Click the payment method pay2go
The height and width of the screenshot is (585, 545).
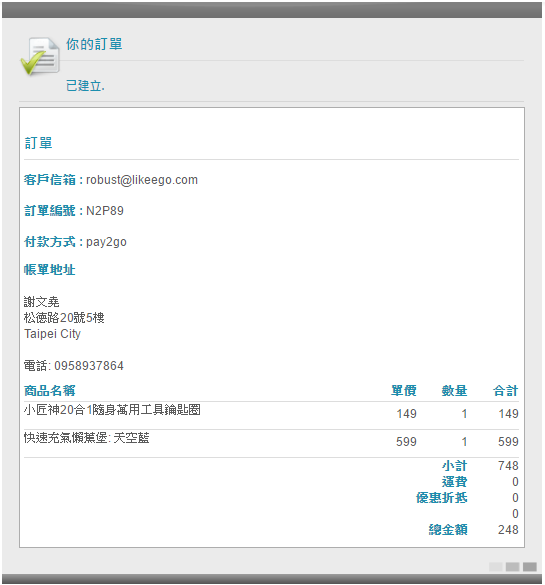(x=106, y=242)
